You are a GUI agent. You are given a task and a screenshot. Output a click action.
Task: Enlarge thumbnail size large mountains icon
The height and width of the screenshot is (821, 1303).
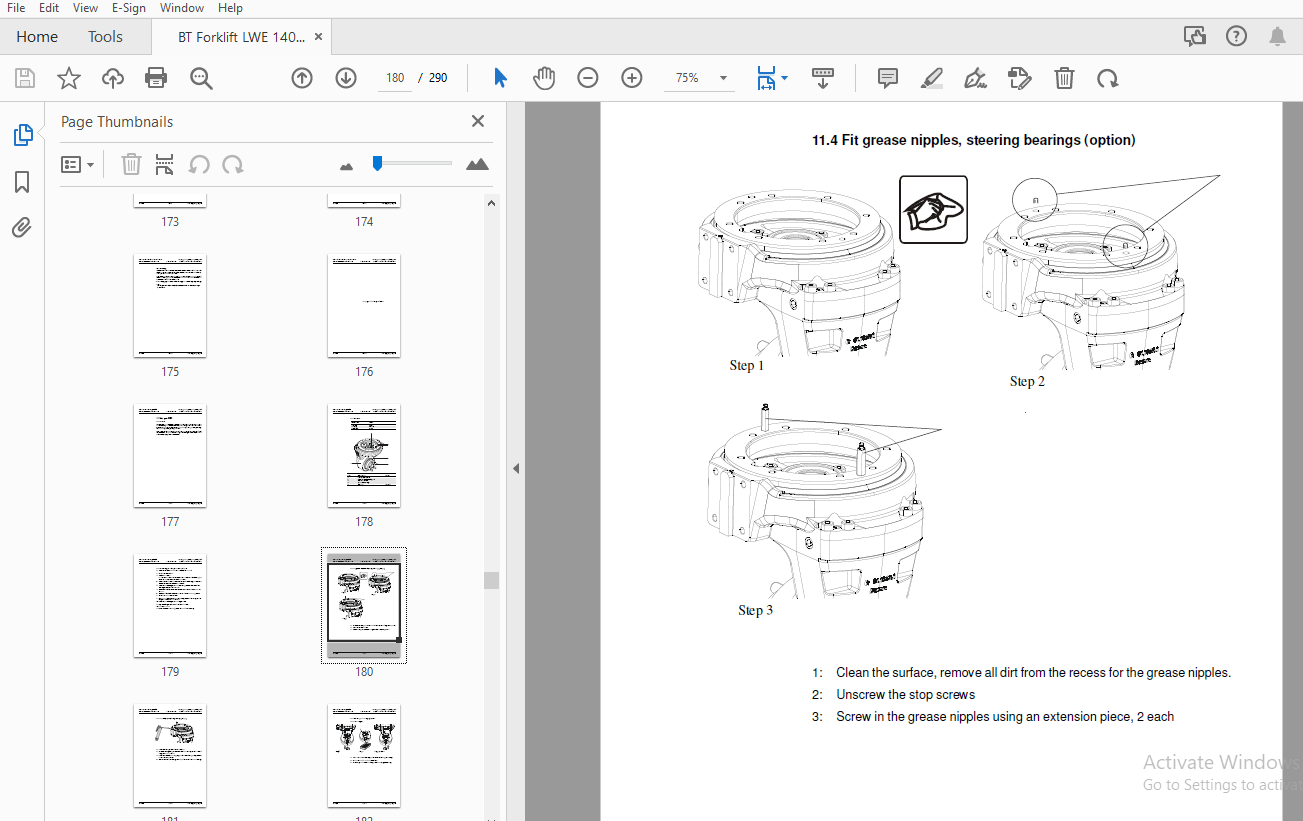click(477, 164)
